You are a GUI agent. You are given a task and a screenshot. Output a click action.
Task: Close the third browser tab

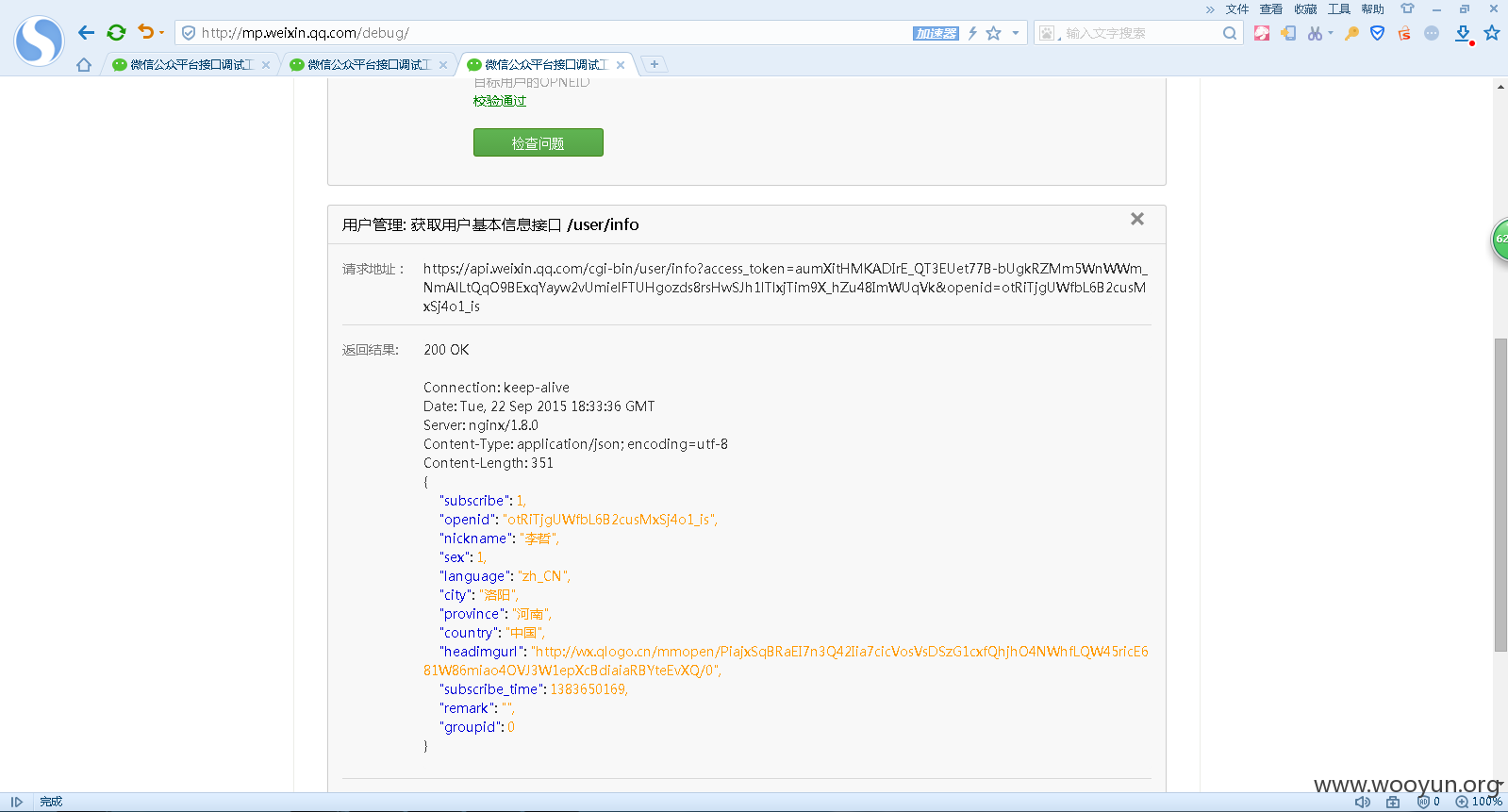[x=621, y=65]
